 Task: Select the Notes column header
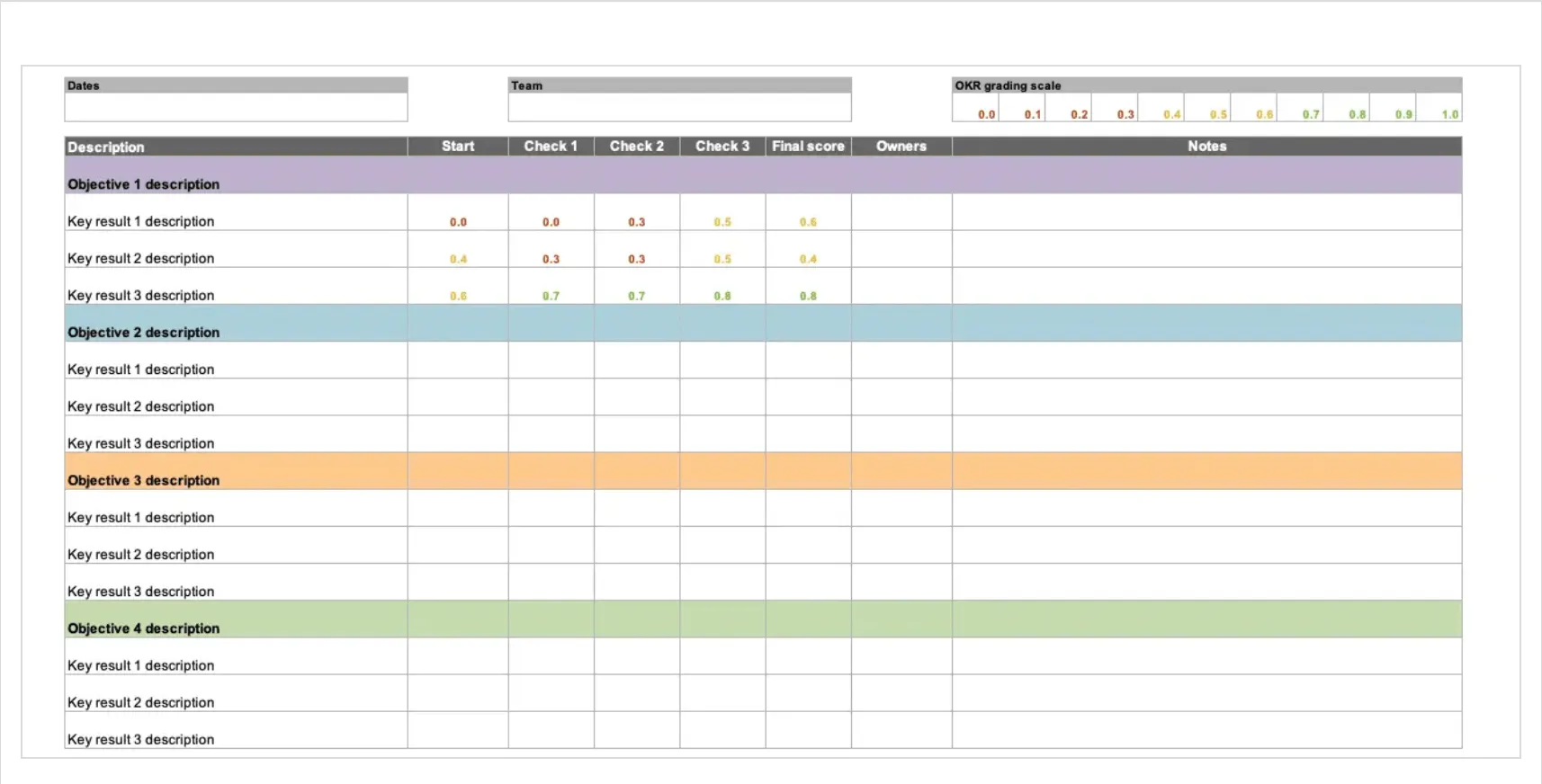click(1207, 146)
